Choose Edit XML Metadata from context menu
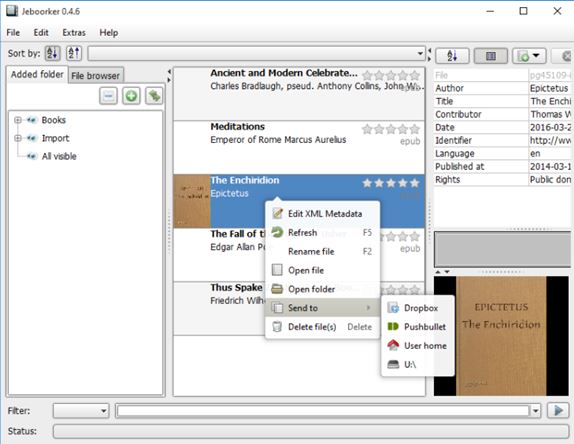 click(x=322, y=214)
